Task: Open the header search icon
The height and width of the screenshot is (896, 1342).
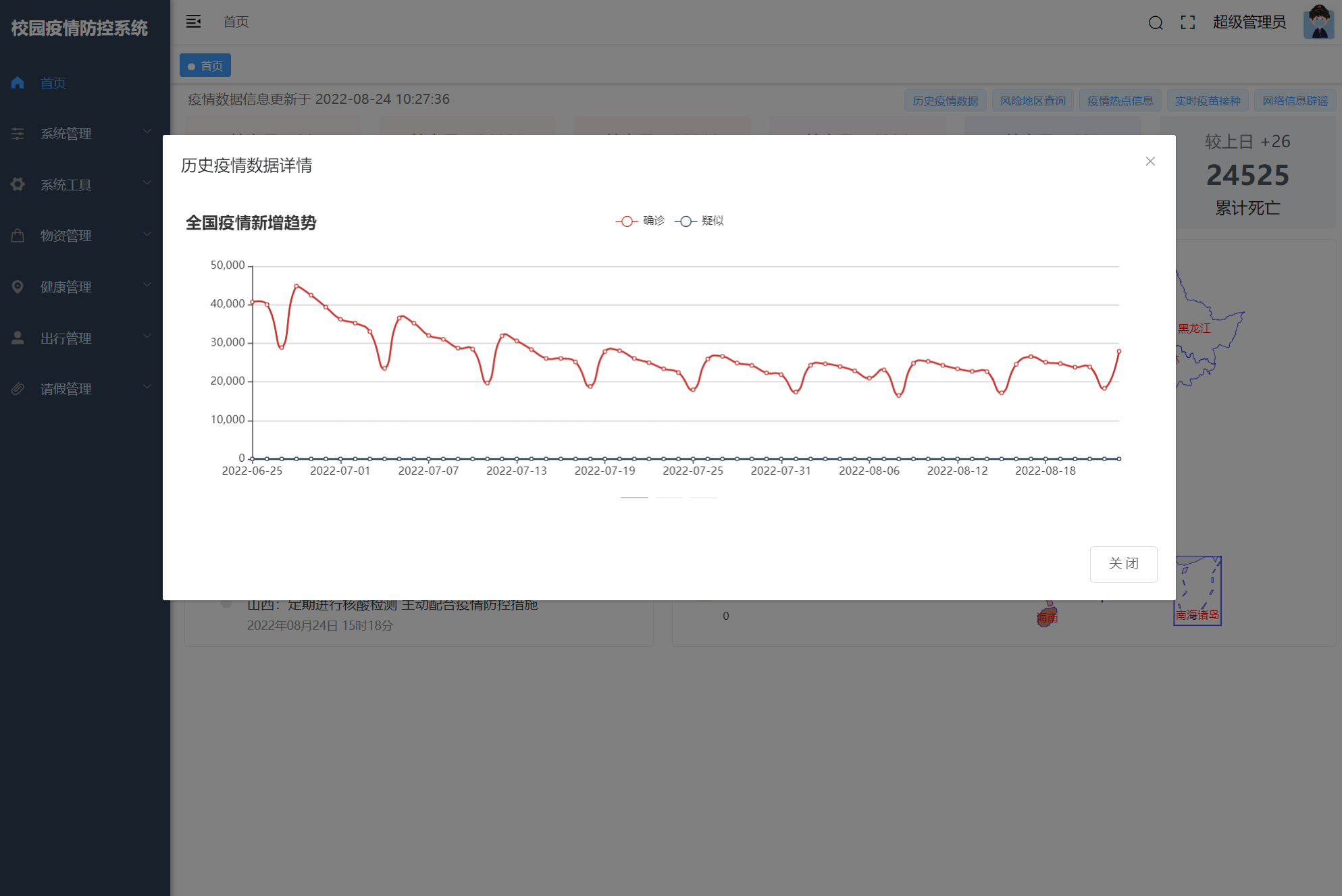Action: tap(1156, 23)
